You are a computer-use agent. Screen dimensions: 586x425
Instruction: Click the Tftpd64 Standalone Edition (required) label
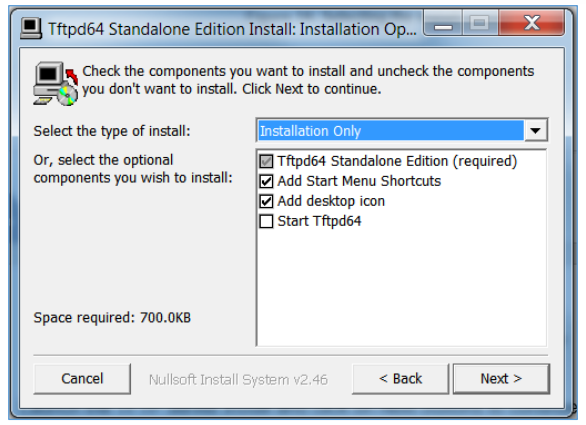coord(397,161)
